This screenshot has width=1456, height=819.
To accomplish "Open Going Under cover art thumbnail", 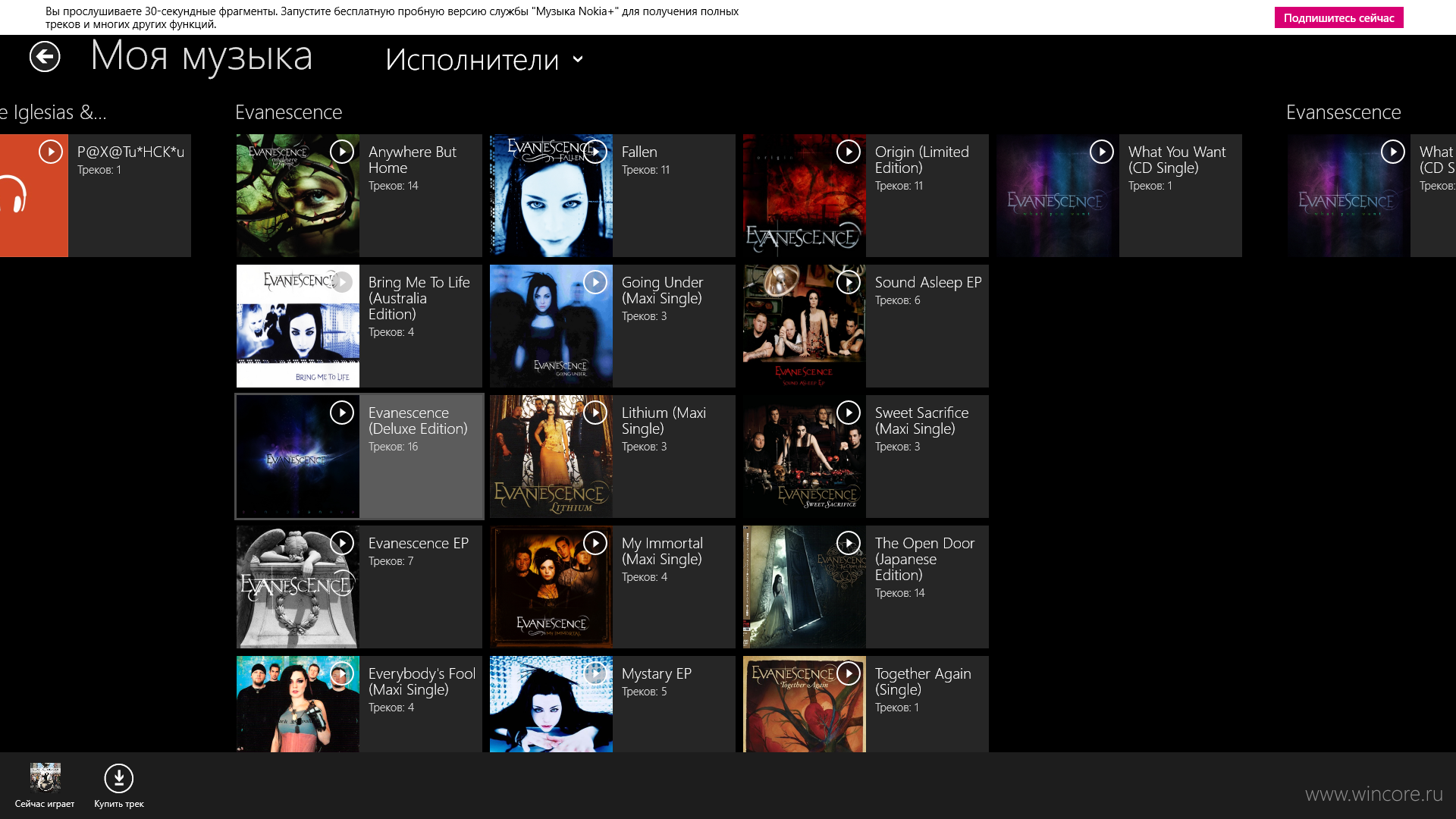I will [x=551, y=326].
